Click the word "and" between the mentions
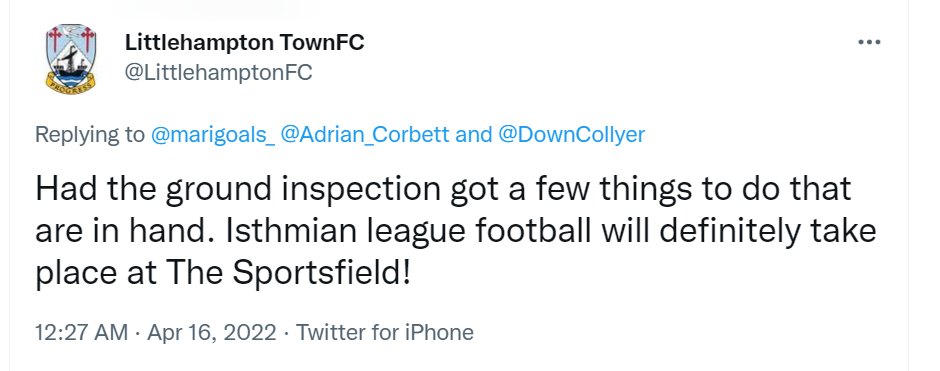This screenshot has height=371, width=940. click(474, 134)
